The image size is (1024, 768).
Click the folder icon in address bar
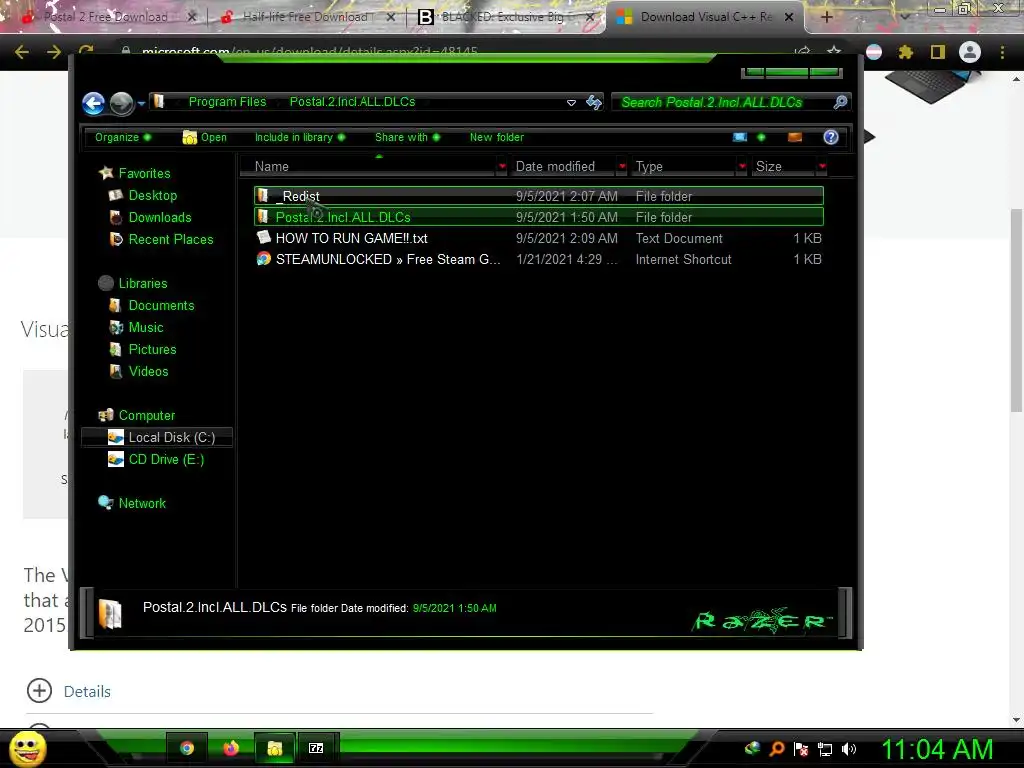pos(159,102)
